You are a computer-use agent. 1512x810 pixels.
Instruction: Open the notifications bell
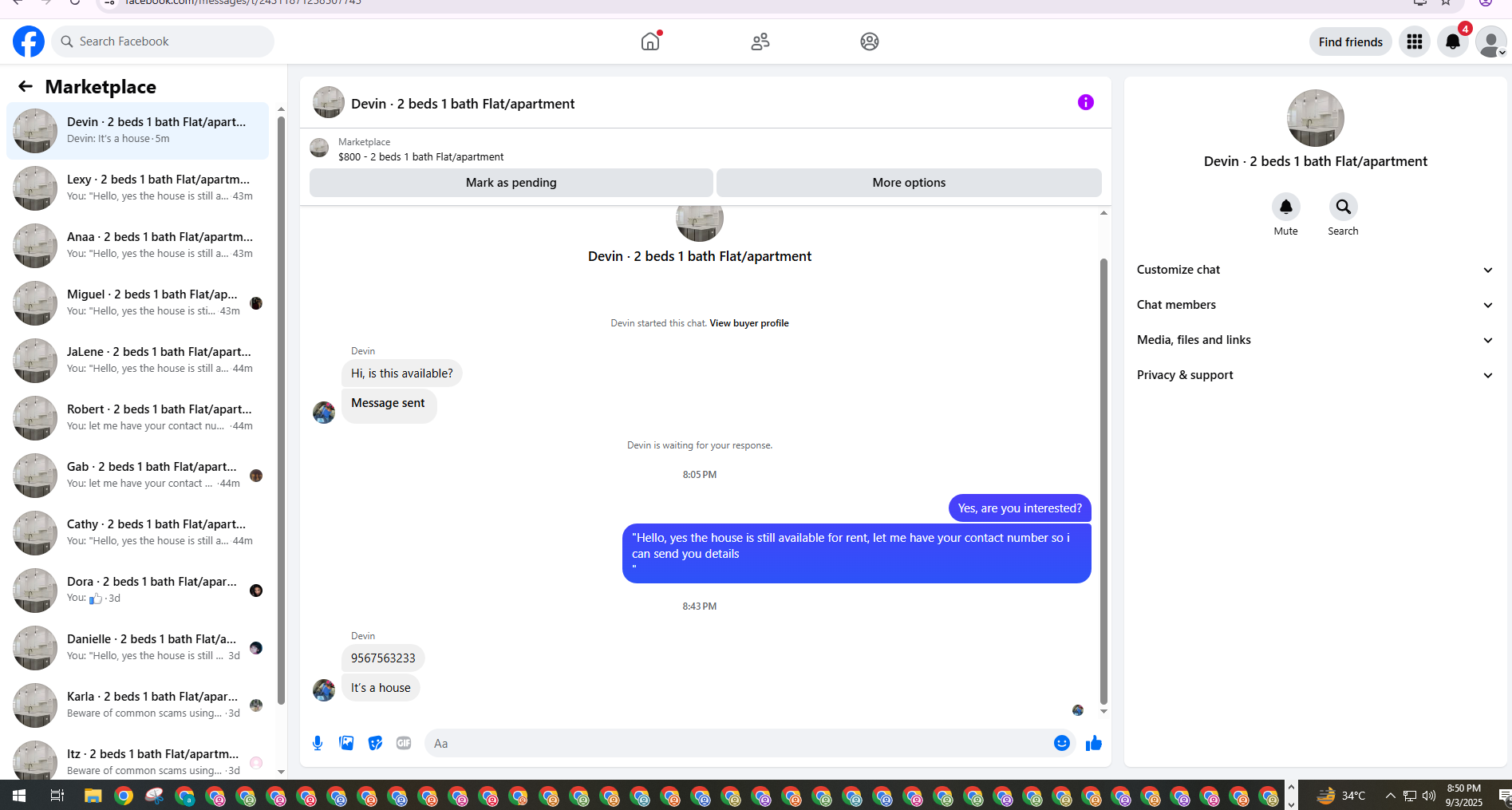[x=1453, y=41]
